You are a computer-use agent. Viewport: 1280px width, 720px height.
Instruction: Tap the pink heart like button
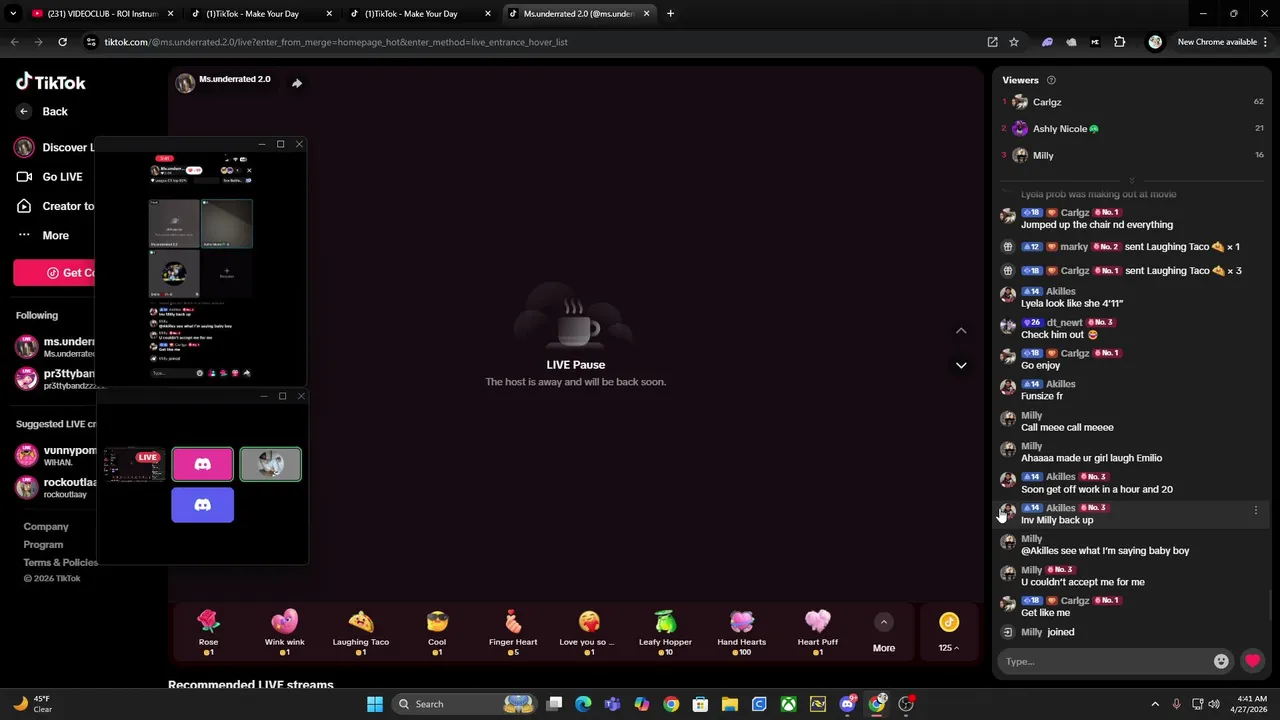[1252, 661]
